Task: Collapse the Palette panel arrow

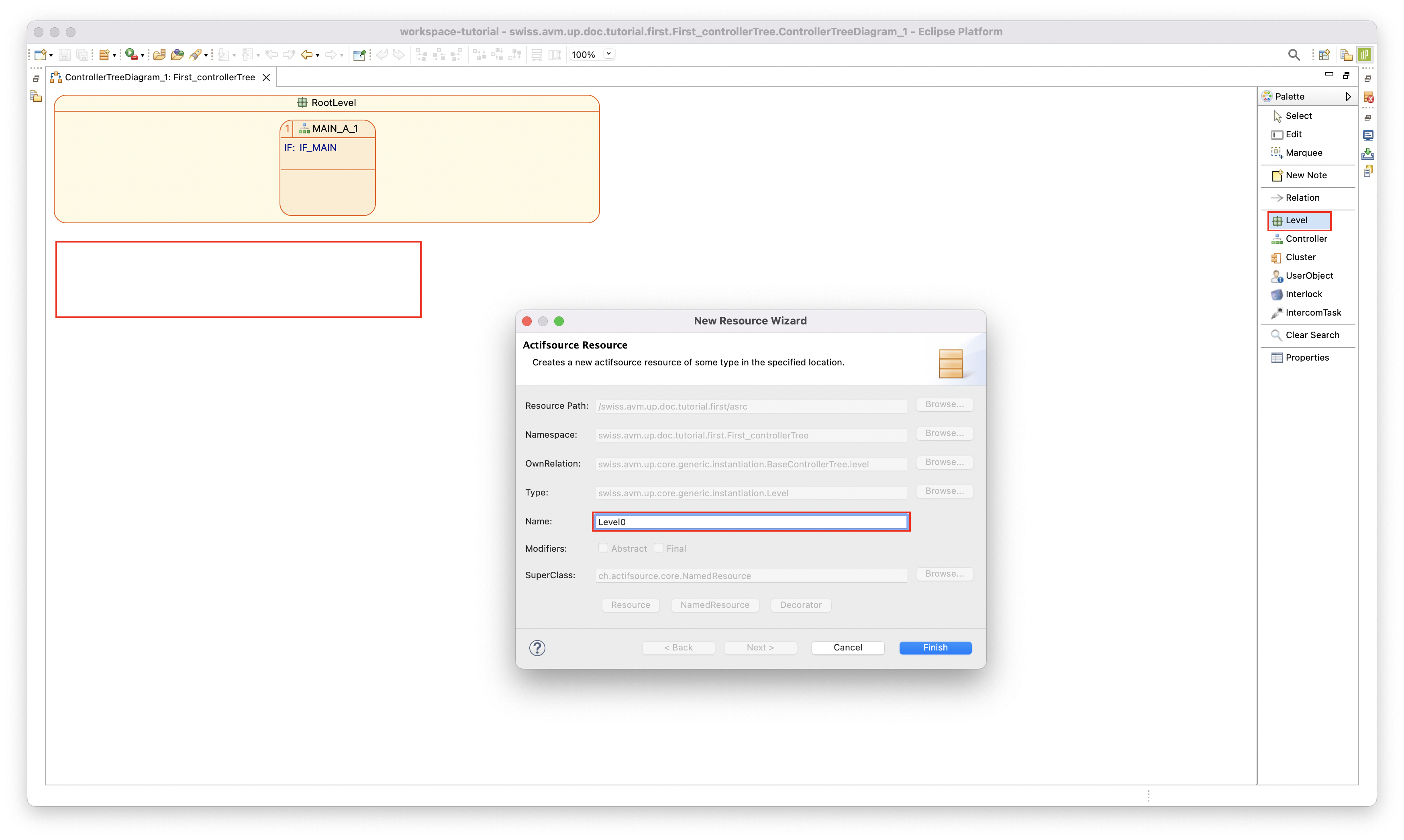Action: [x=1349, y=97]
